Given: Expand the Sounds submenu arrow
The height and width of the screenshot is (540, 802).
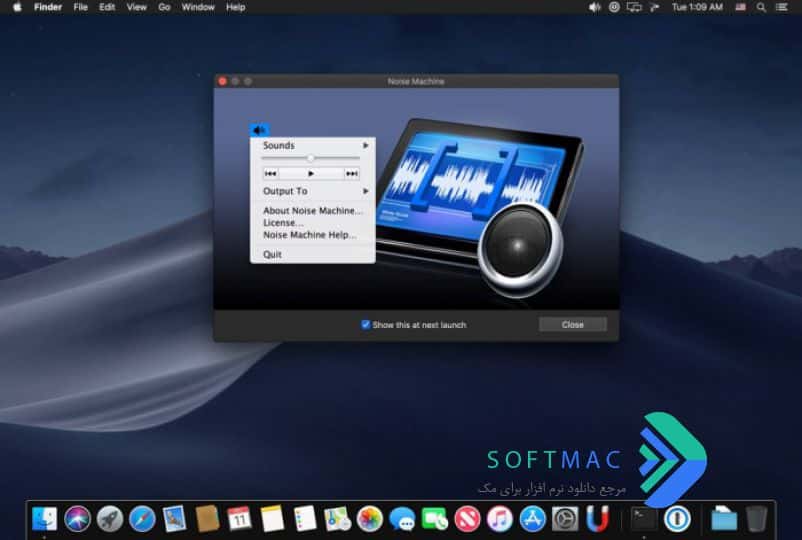Looking at the screenshot, I should click(366, 146).
